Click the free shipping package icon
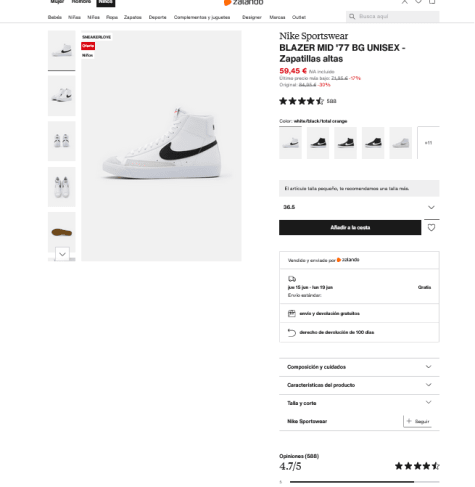The width and height of the screenshot is (475, 487). pos(292,313)
